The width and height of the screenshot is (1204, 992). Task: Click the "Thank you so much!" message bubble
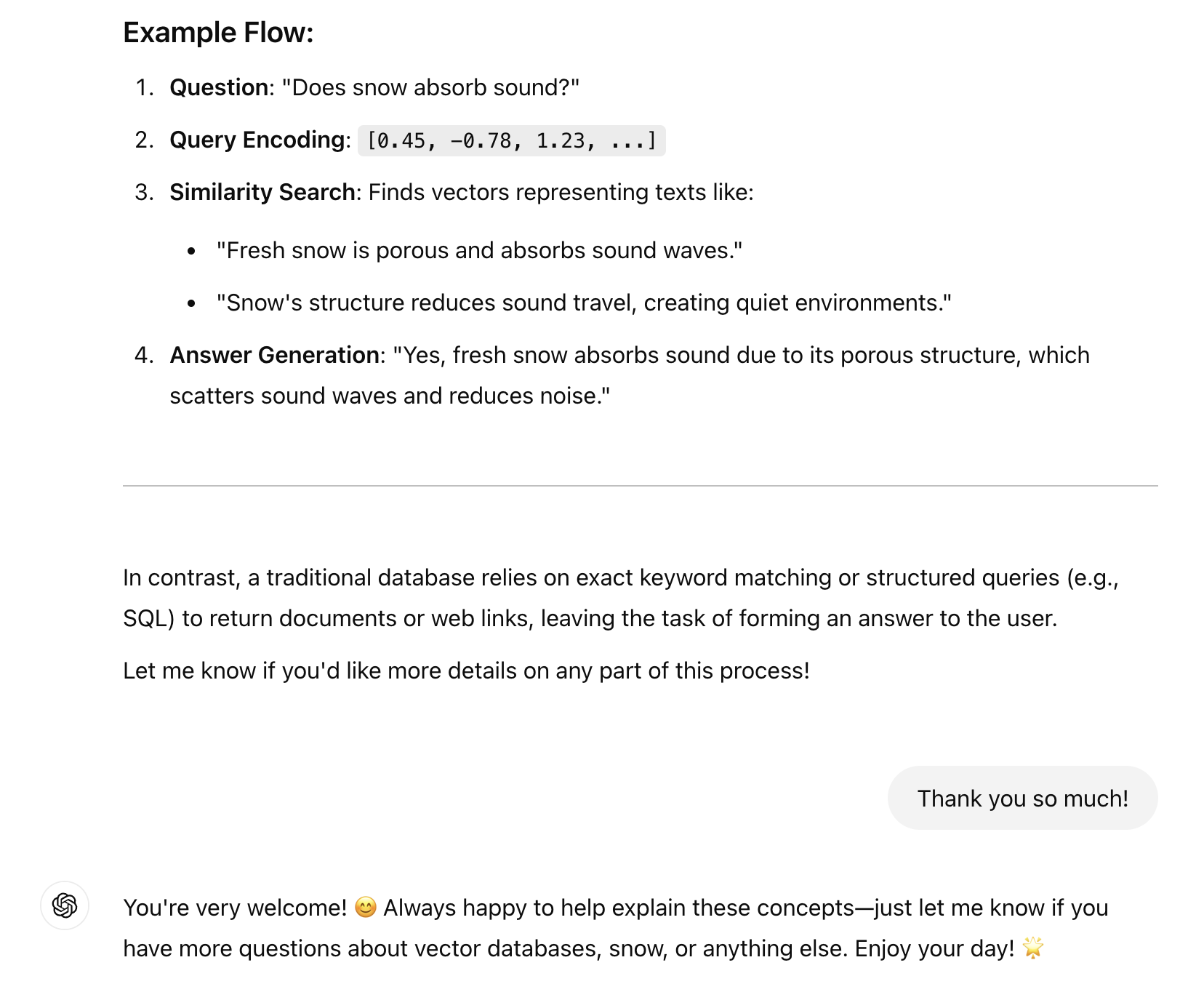point(1022,798)
